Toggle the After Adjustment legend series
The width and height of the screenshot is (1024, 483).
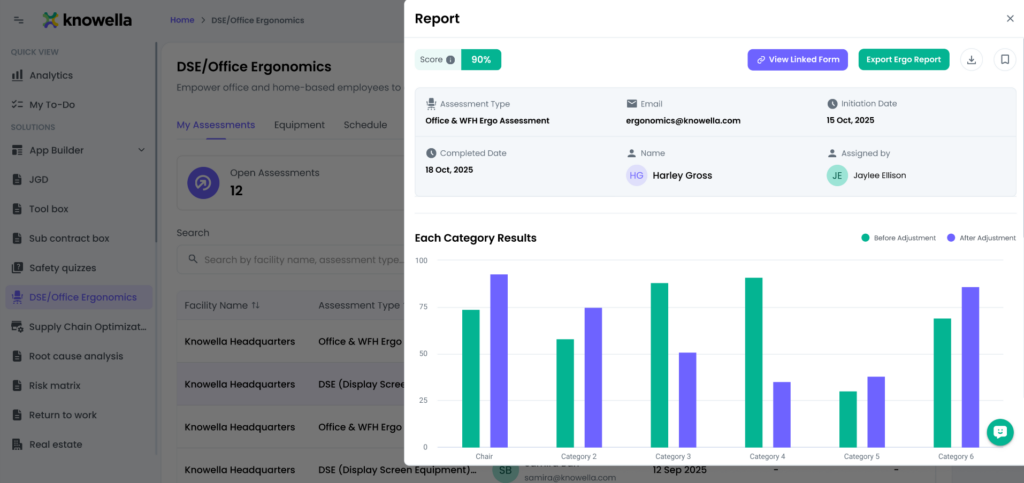coord(981,238)
